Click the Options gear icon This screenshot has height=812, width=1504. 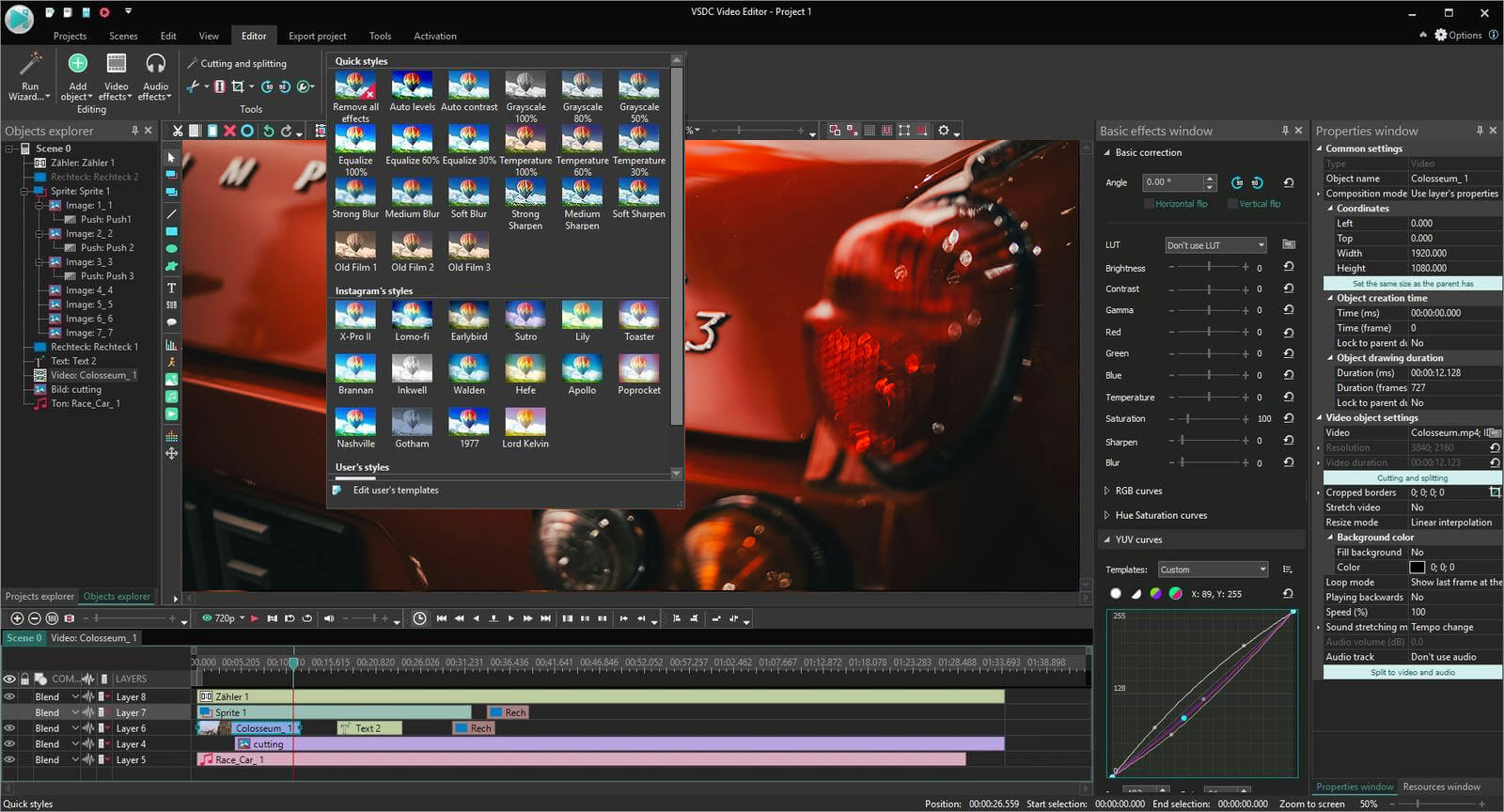(x=1441, y=35)
